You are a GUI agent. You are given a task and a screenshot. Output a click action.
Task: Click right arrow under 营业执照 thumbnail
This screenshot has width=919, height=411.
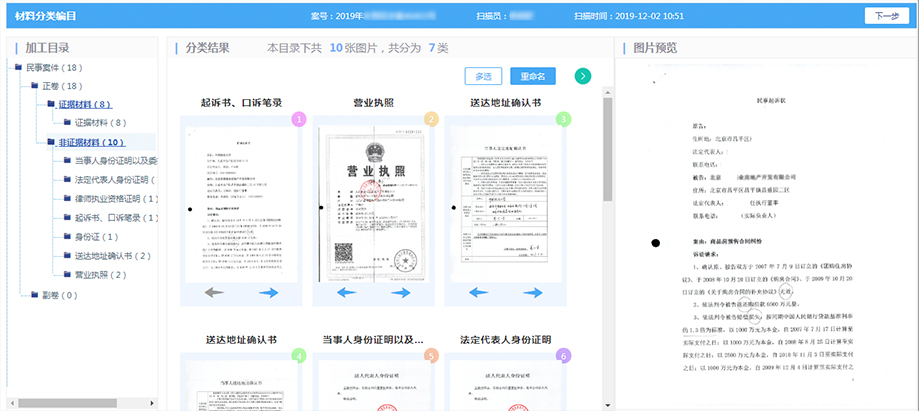[x=401, y=293]
